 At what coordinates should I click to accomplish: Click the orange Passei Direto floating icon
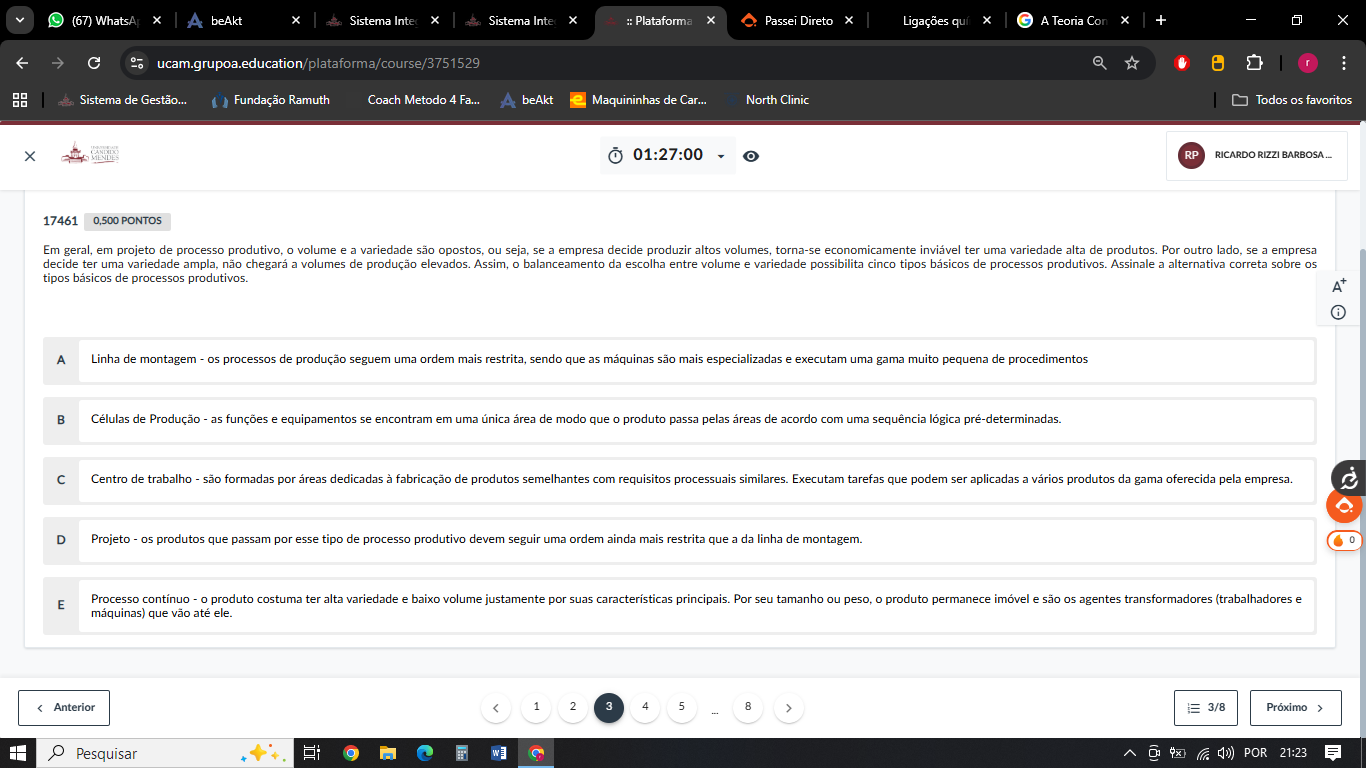[x=1344, y=506]
